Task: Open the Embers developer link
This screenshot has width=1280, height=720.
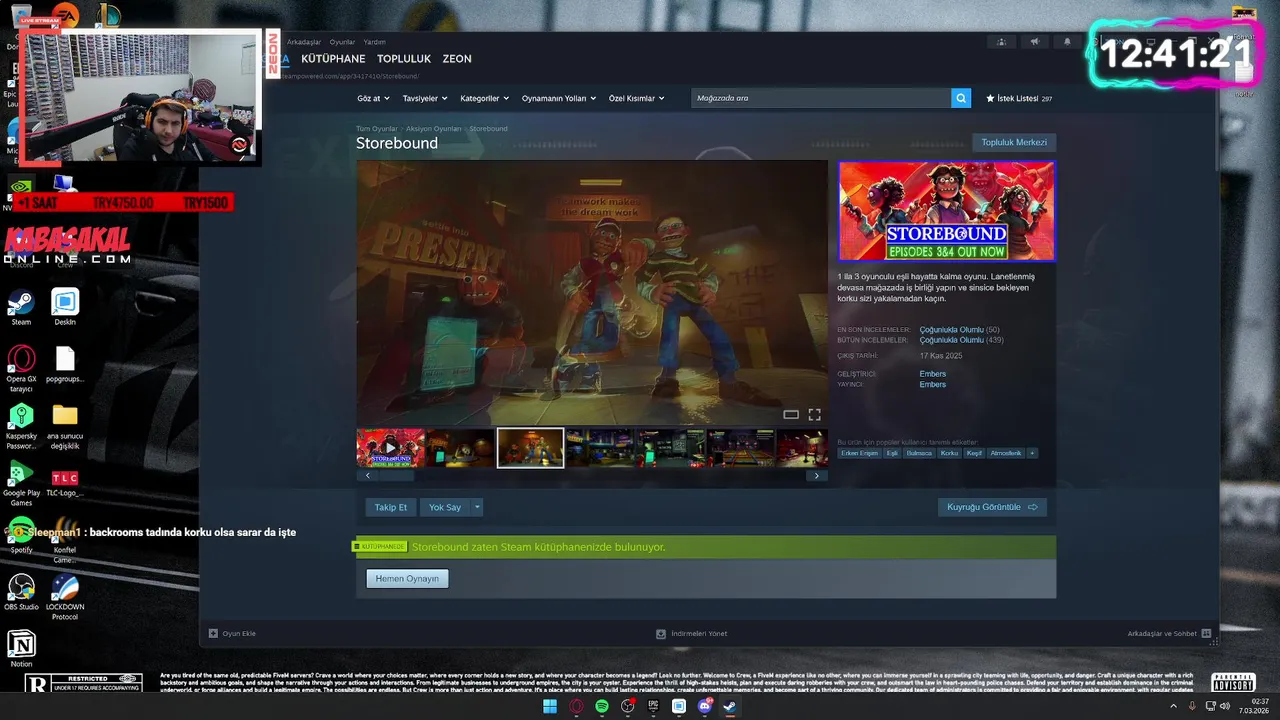Action: point(932,374)
